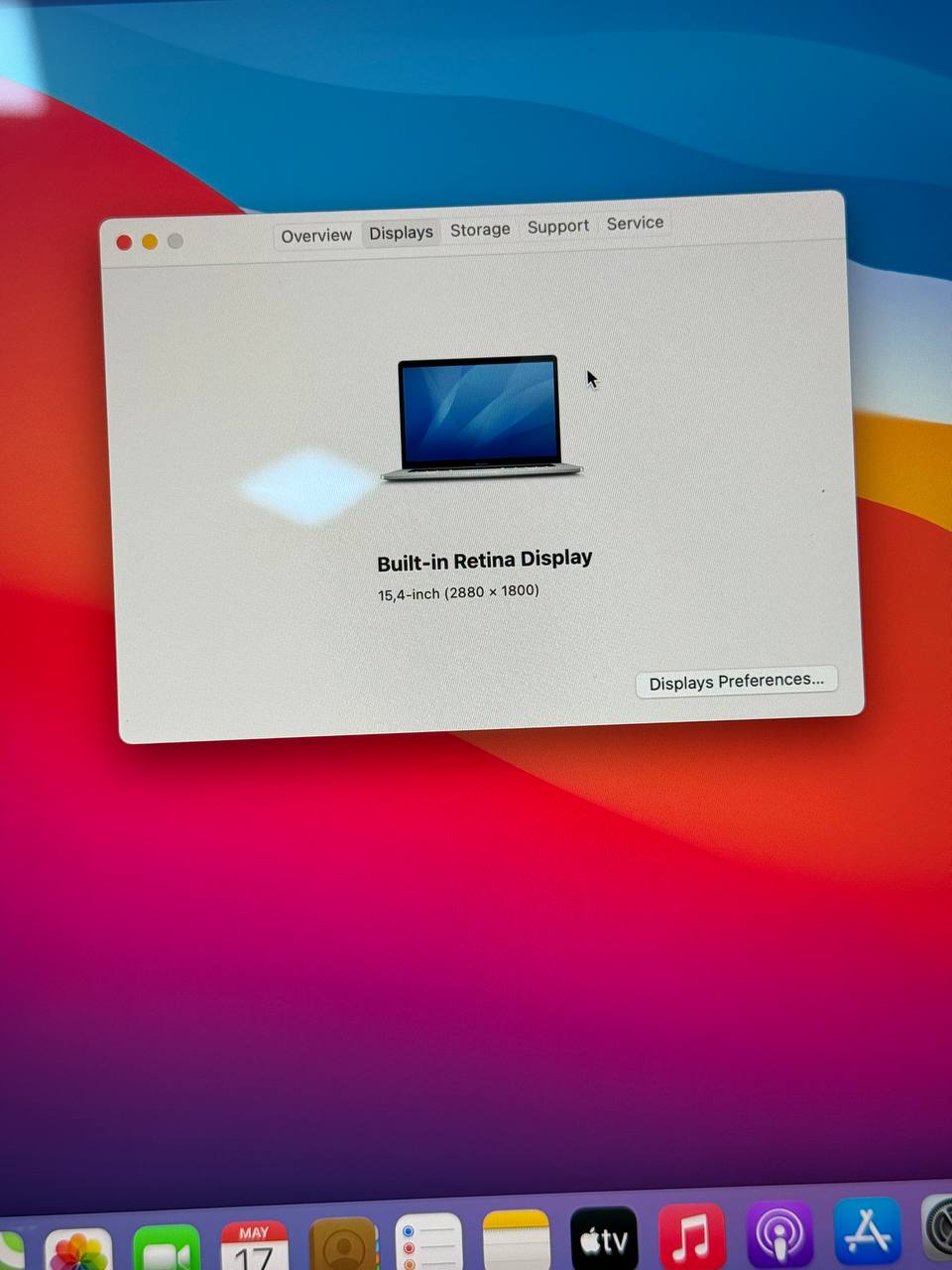
Task: Open the Music app in Dock
Action: [x=691, y=1236]
